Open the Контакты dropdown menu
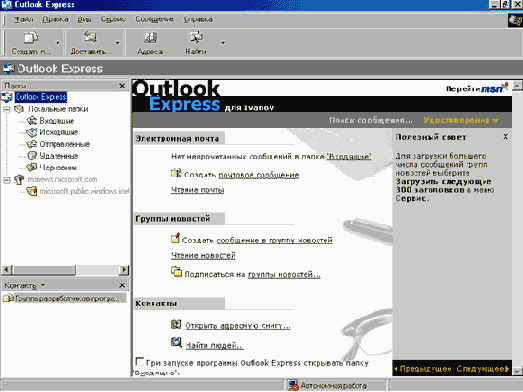 [x=43, y=285]
